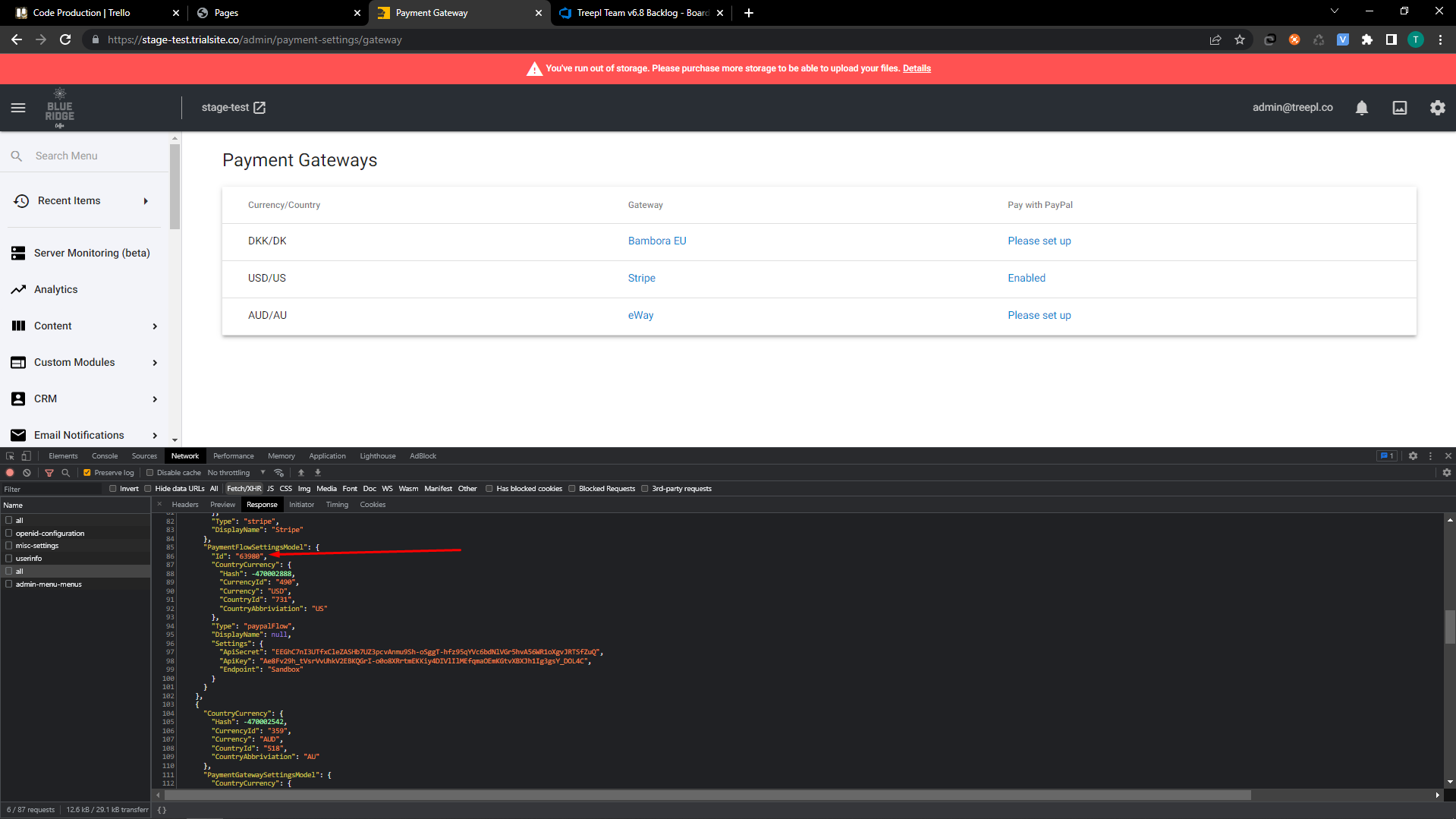Tick checkbox beside userinfo request
The width and height of the screenshot is (1456, 819).
click(x=9, y=559)
